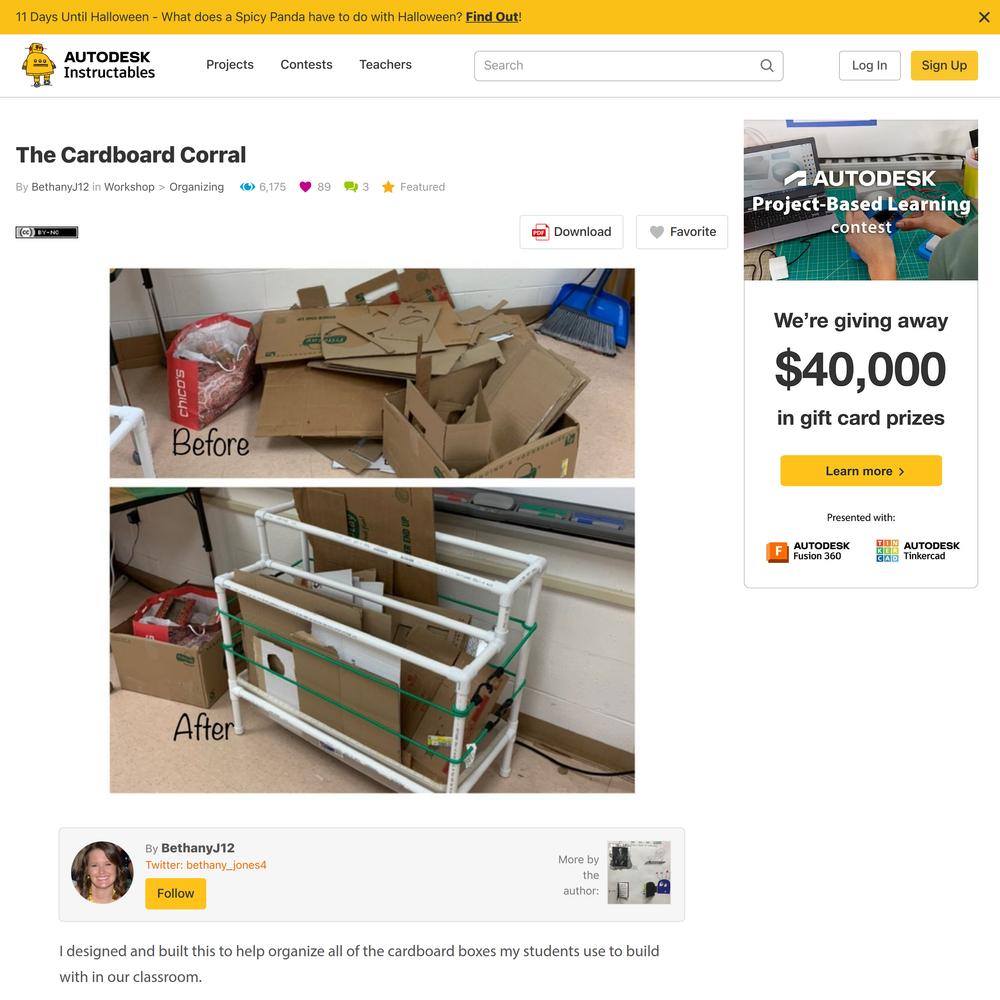Image resolution: width=1000 pixels, height=1000 pixels.
Task: Go to the Contests page
Action: click(x=306, y=64)
